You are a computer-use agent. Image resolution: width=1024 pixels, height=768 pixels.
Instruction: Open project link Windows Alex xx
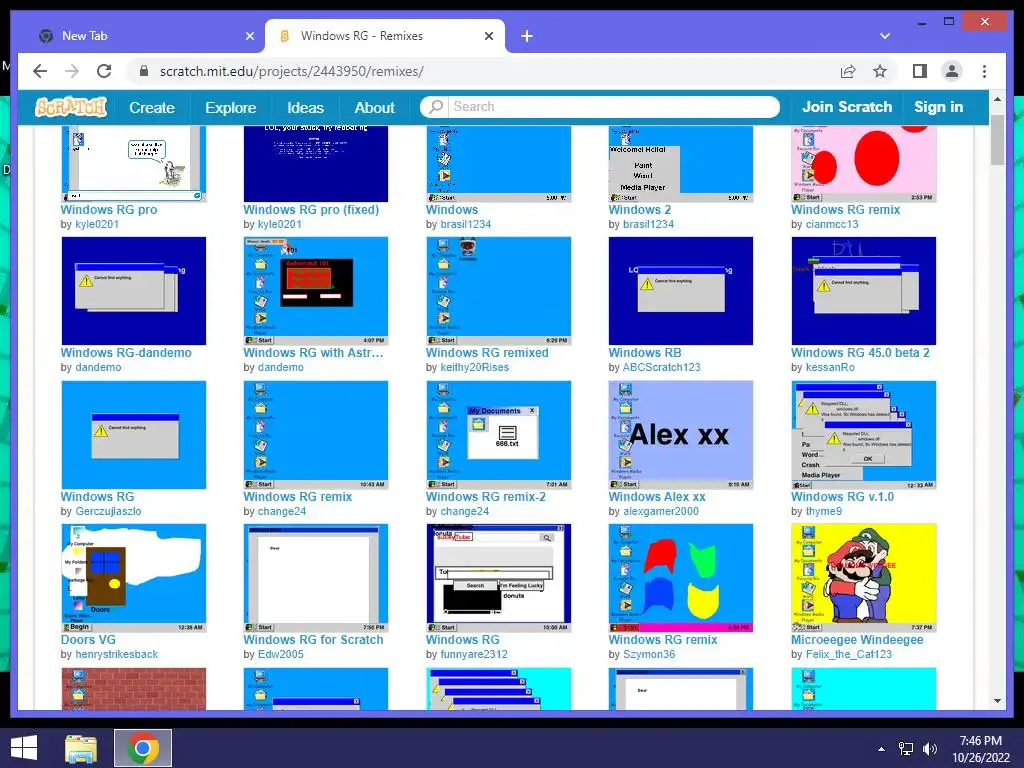point(657,497)
